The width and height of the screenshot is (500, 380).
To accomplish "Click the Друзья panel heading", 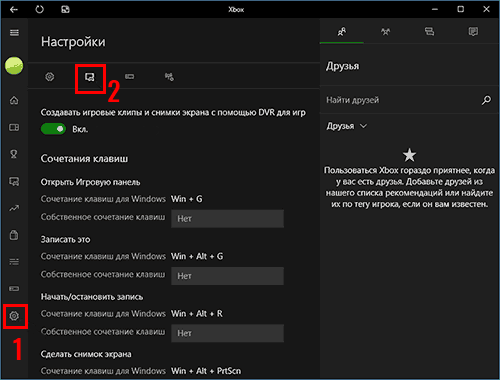I will coord(343,66).
